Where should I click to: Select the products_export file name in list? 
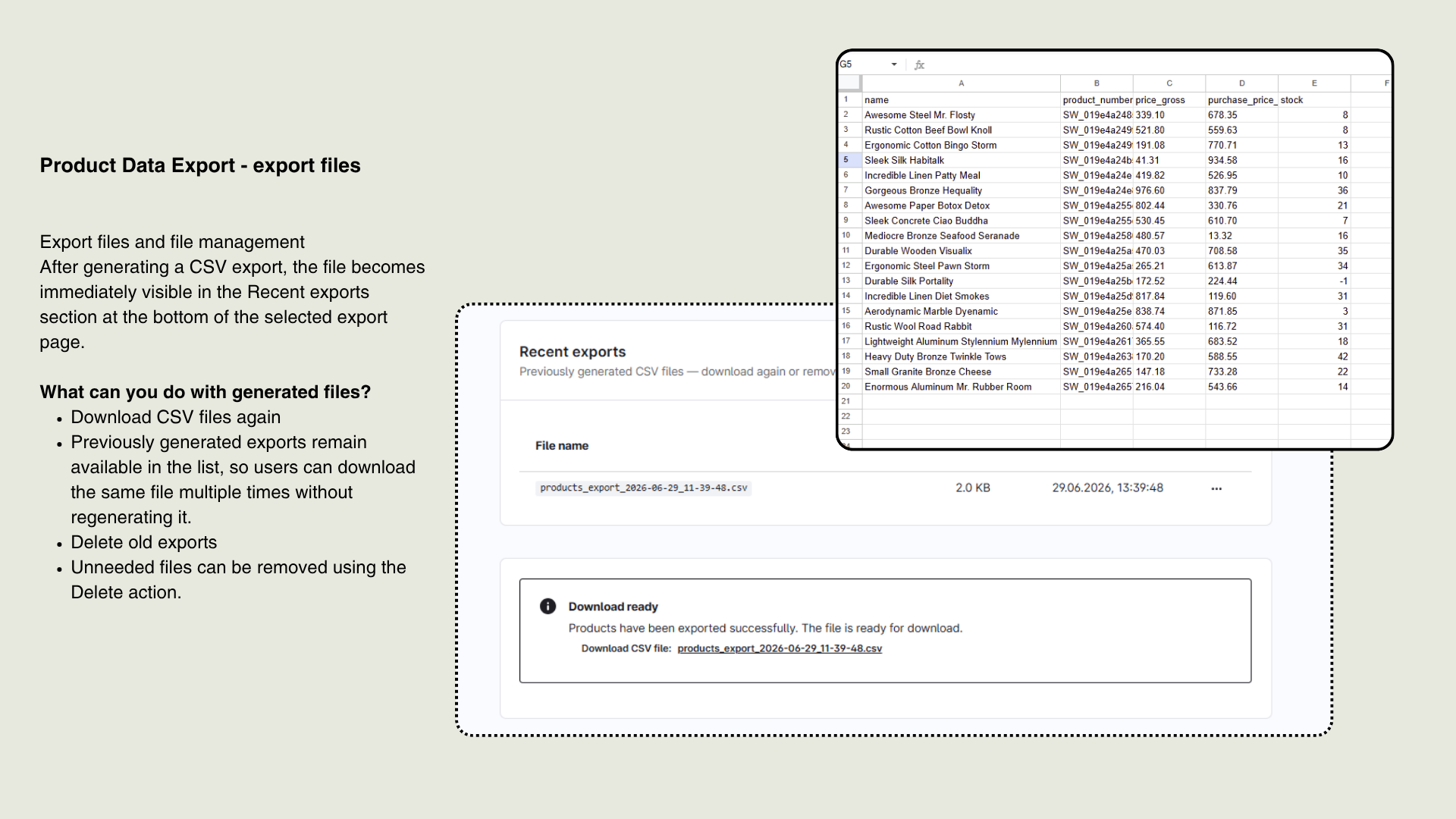(x=643, y=488)
